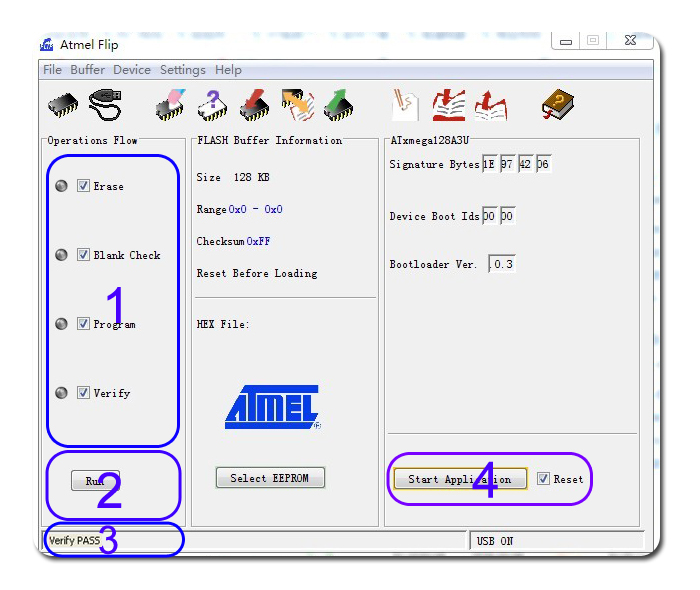This screenshot has width=700, height=590.
Task: Open the Buffer menu
Action: pos(88,70)
